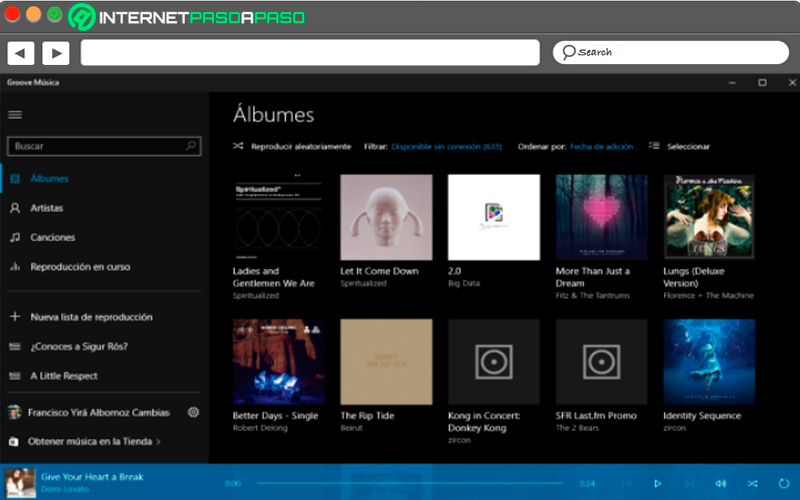Image resolution: width=800 pixels, height=500 pixels.
Task: Go to the previous track
Action: [627, 483]
